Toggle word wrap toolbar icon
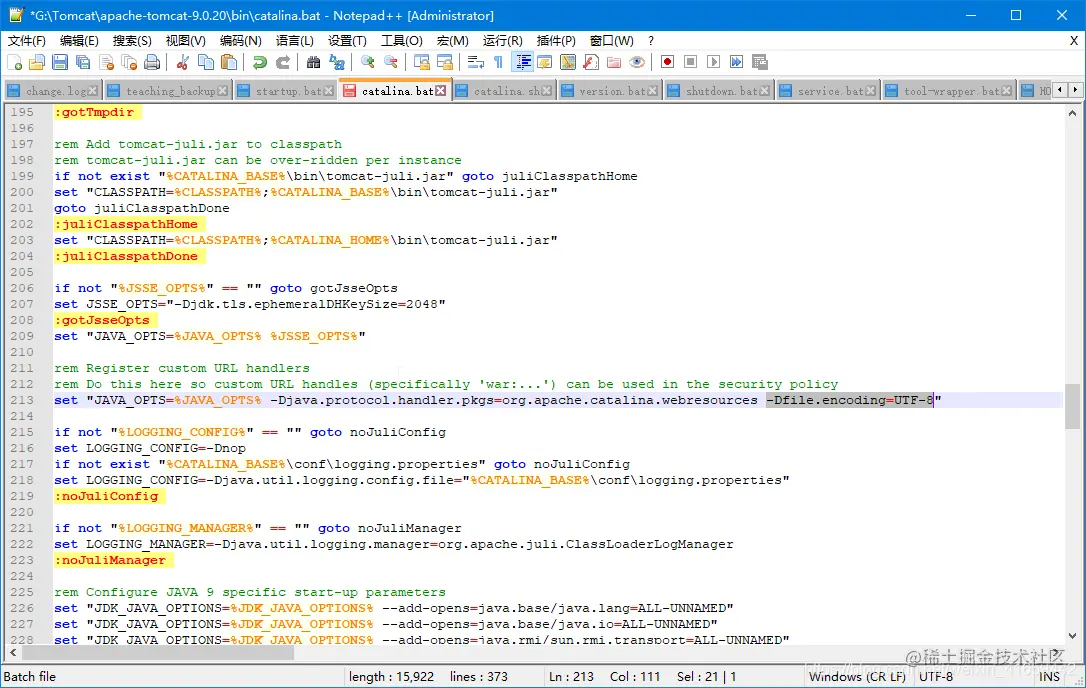The width and height of the screenshot is (1086, 688). point(476,62)
